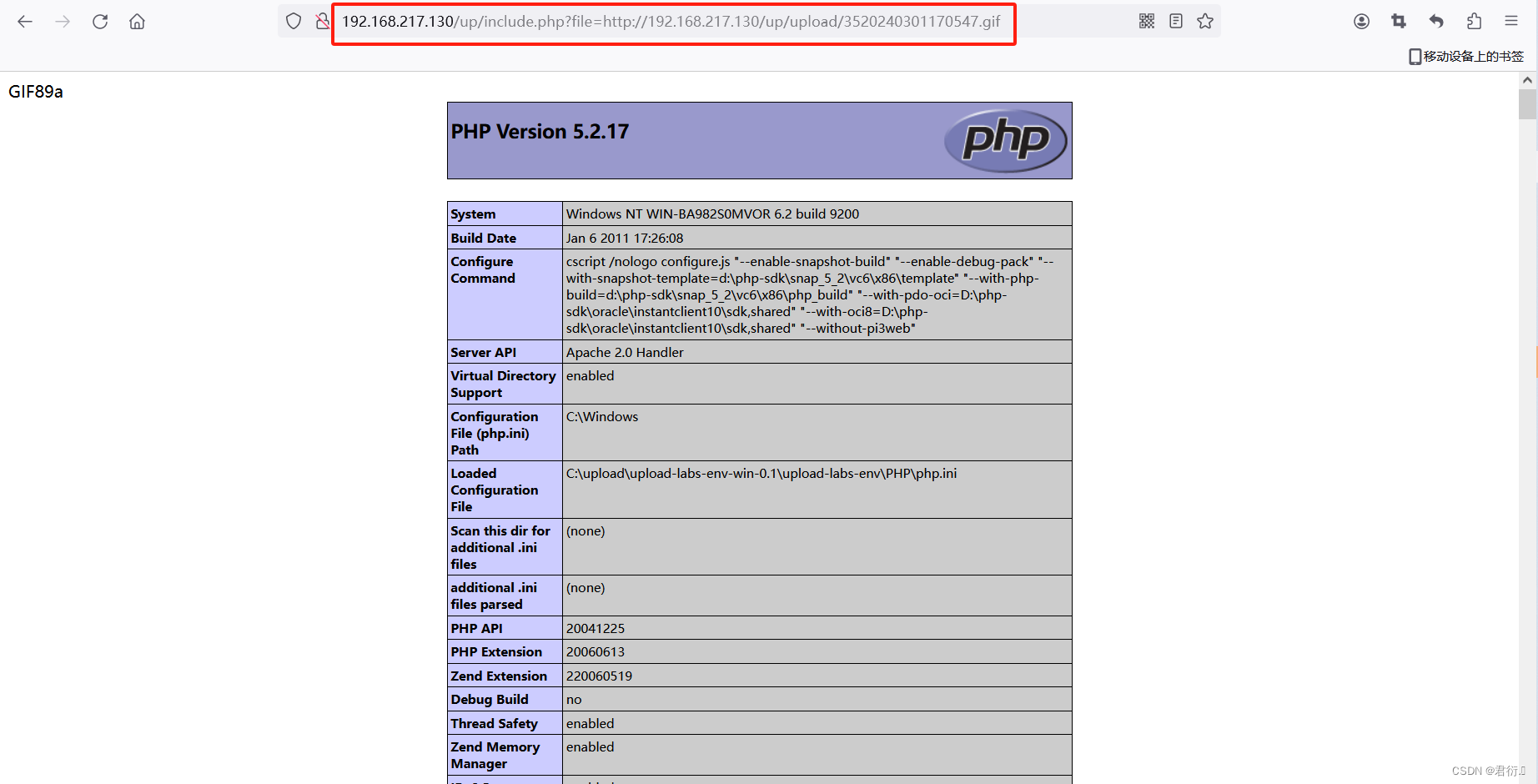Viewport: 1538px width, 784px height.
Task: Click the Configuration File (php.ini) Path label
Action: pyautogui.click(x=495, y=434)
